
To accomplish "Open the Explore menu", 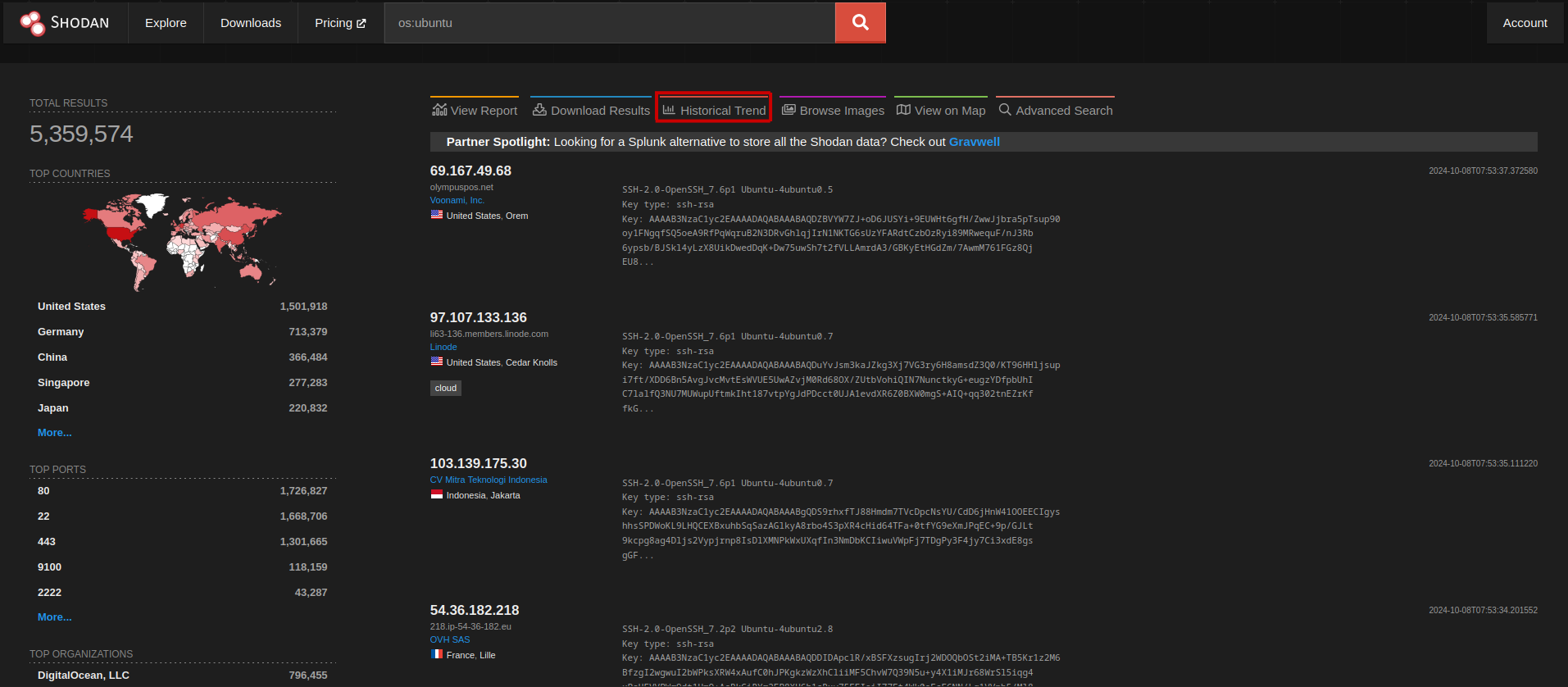I will click(x=166, y=23).
